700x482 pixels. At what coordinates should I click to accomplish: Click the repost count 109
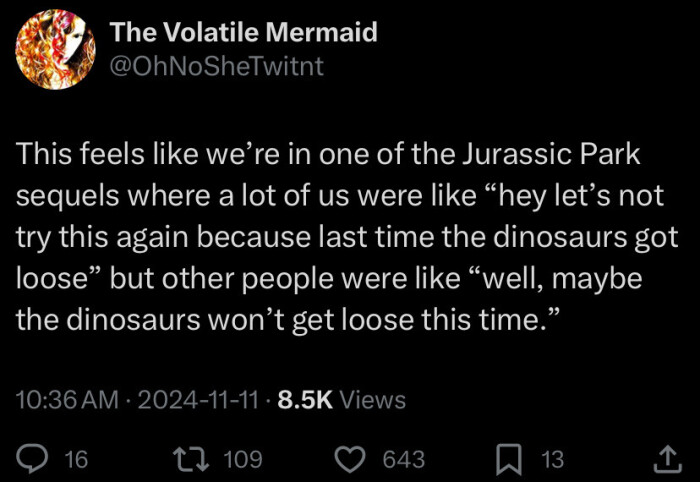coord(243,459)
